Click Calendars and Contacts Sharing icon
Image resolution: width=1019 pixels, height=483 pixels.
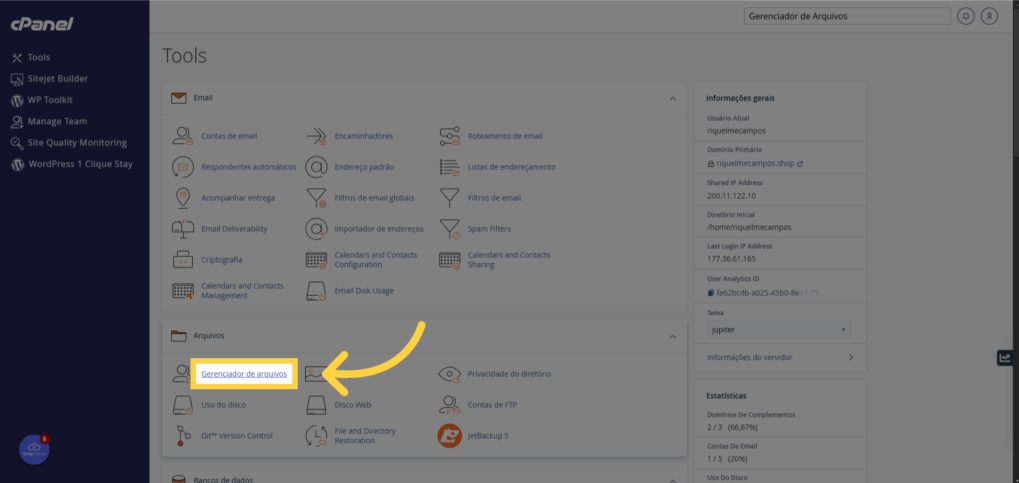450,260
